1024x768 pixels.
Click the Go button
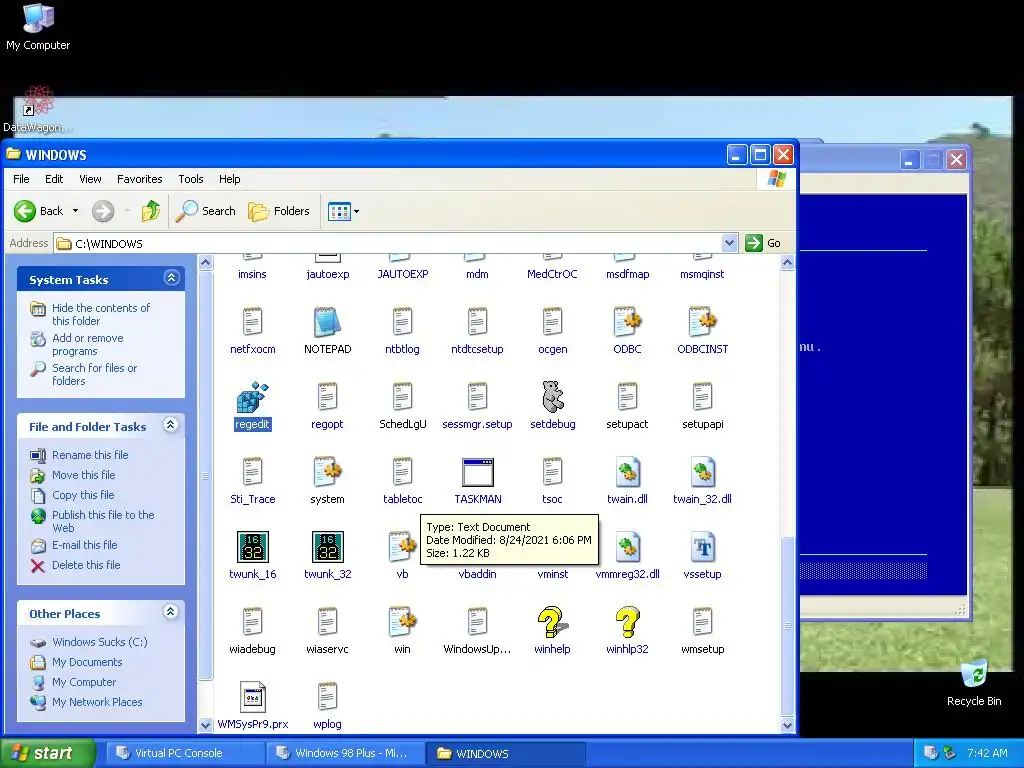pyautogui.click(x=763, y=243)
